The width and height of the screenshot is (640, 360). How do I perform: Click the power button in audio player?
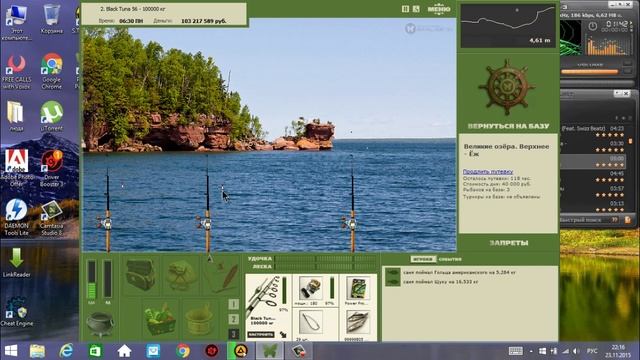592,26
